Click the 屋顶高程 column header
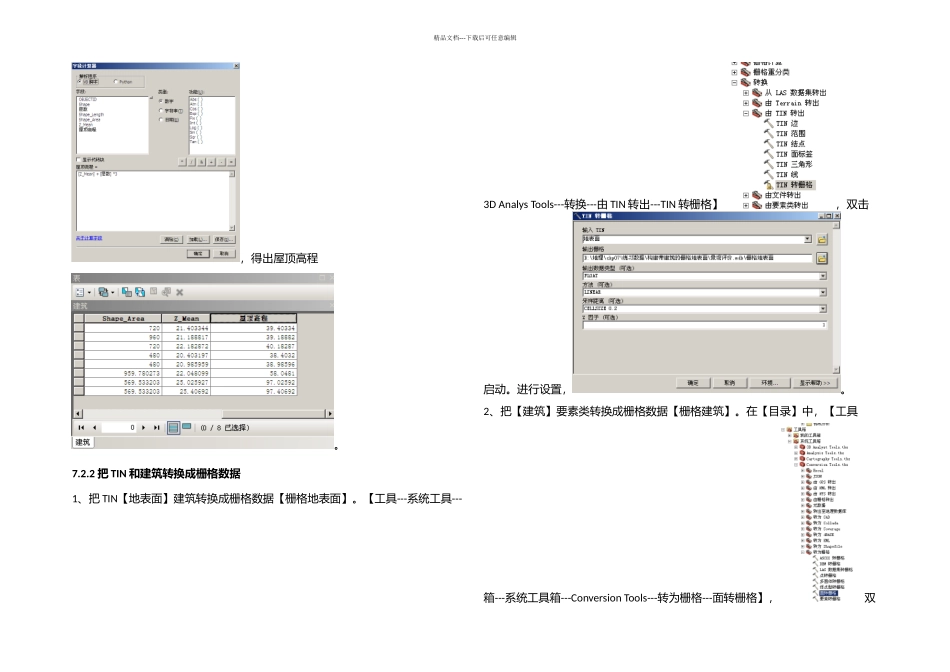 pos(253,318)
